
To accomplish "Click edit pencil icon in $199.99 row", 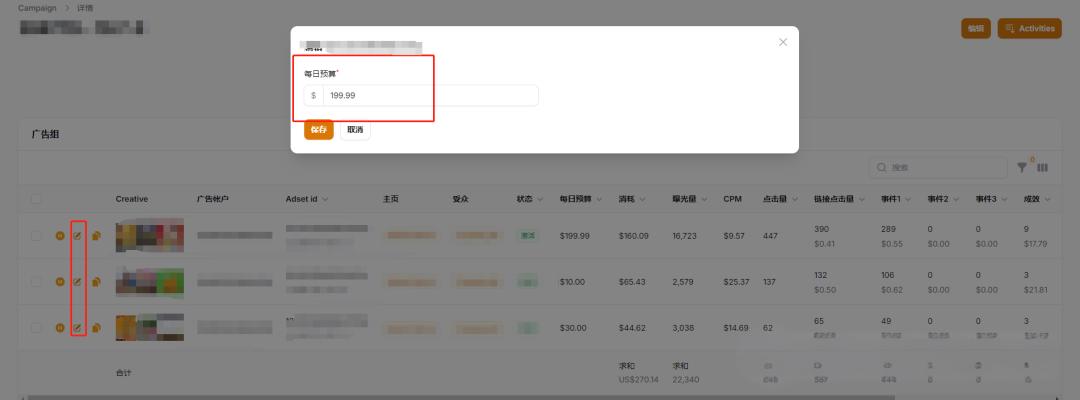I will click(78, 236).
